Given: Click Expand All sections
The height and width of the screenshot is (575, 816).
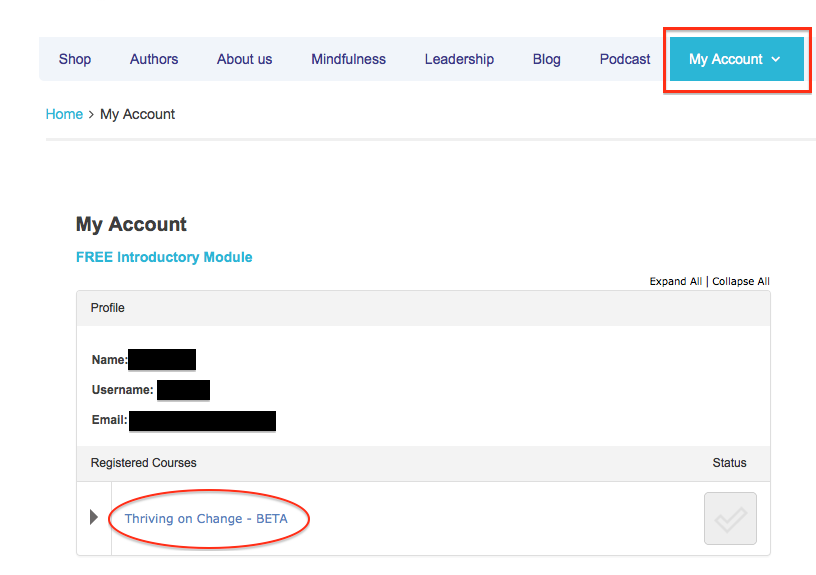Looking at the screenshot, I should click(x=675, y=282).
